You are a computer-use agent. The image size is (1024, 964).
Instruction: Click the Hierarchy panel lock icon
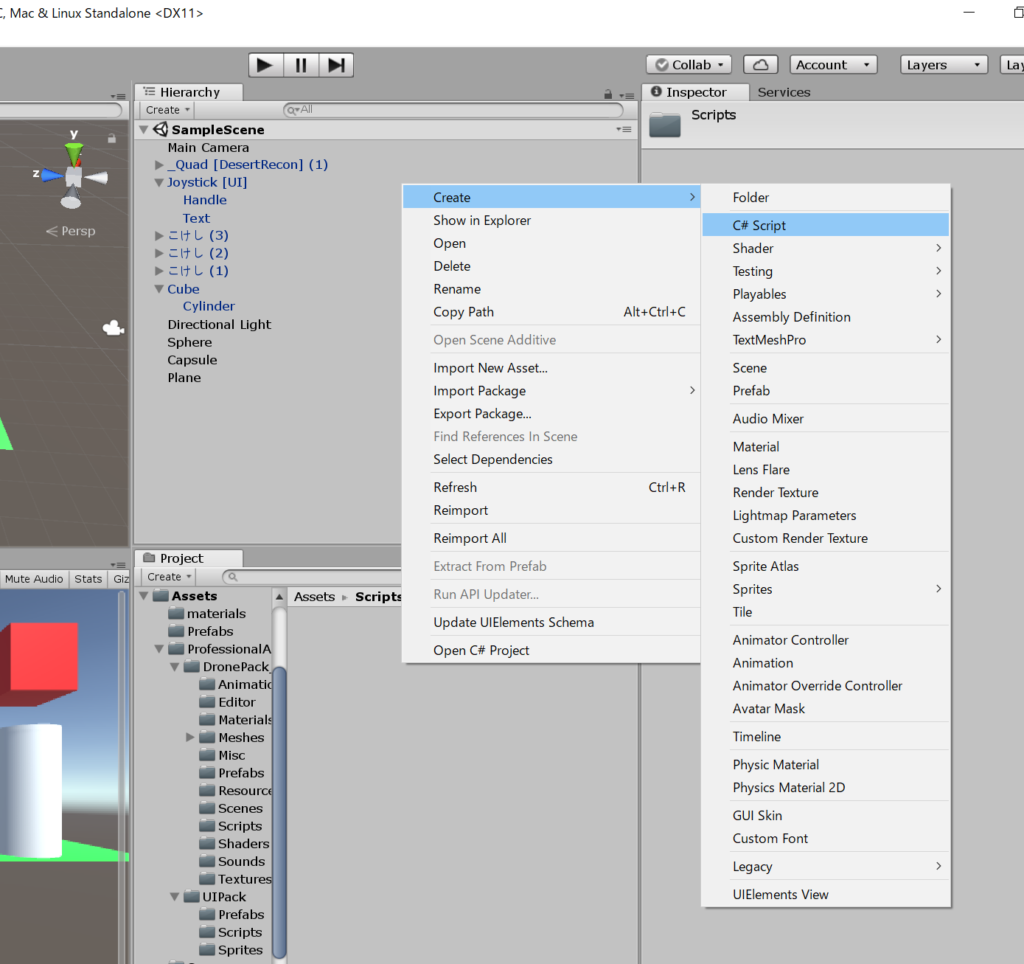point(608,94)
